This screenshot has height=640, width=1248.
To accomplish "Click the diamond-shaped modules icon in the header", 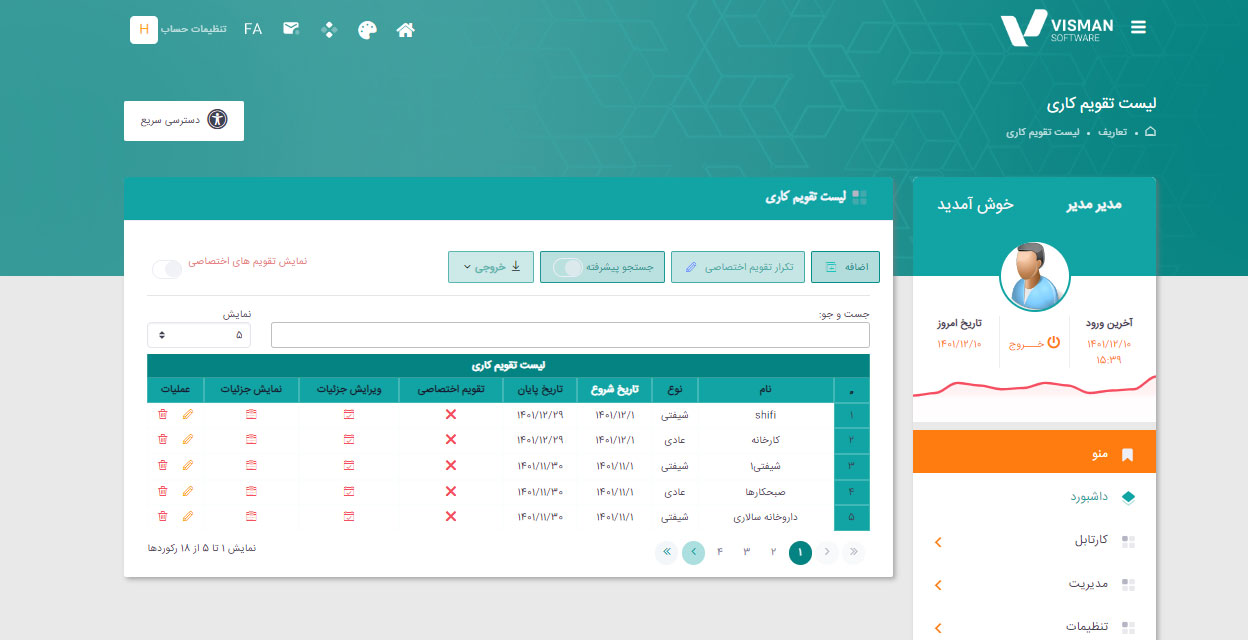I will click(x=329, y=29).
